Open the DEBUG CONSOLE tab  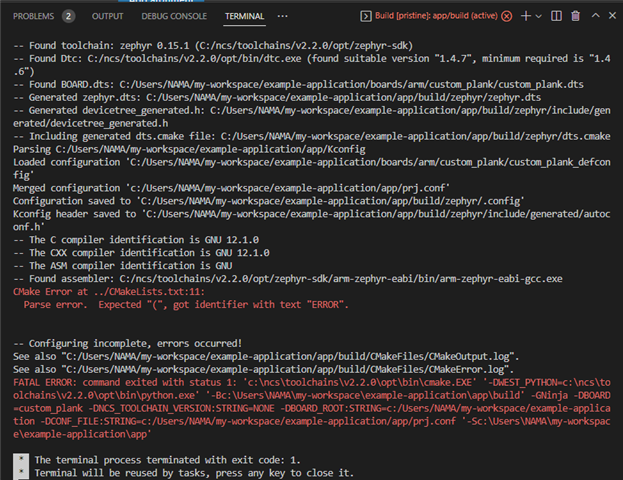tap(174, 16)
